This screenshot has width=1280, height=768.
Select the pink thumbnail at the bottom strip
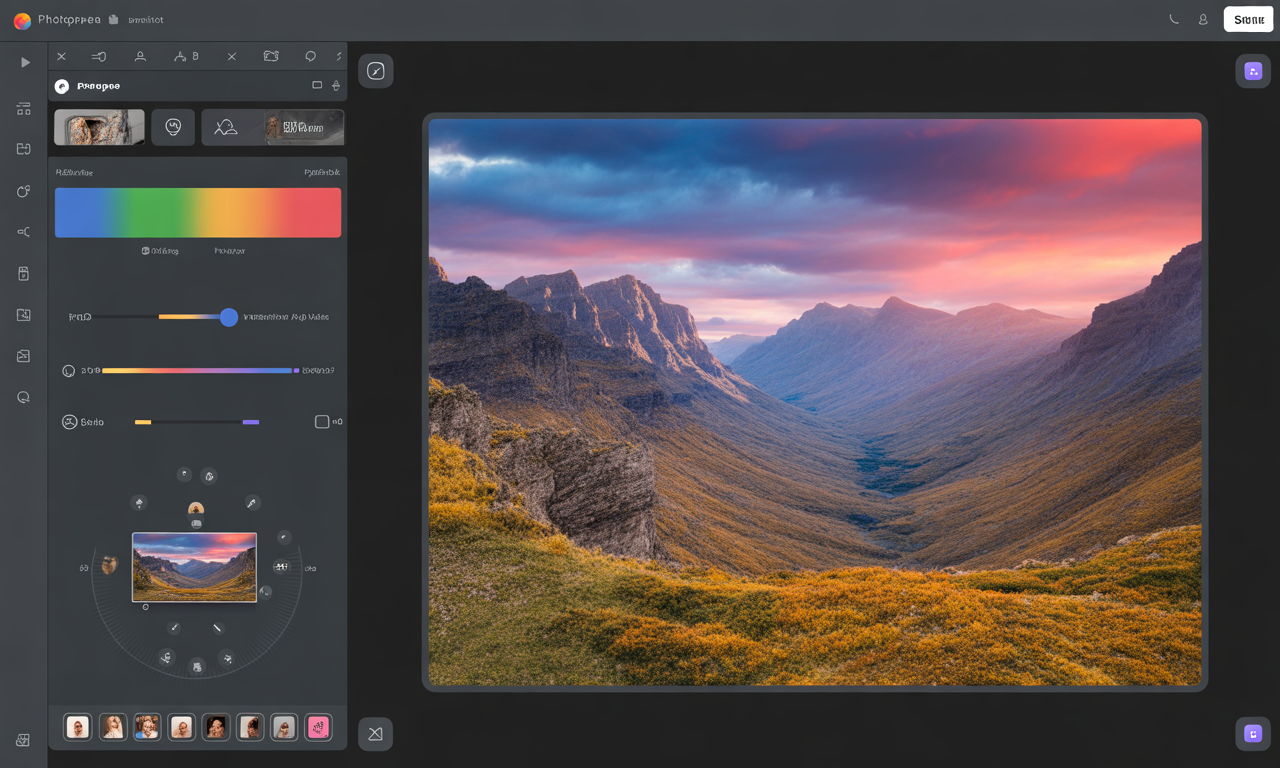click(318, 727)
